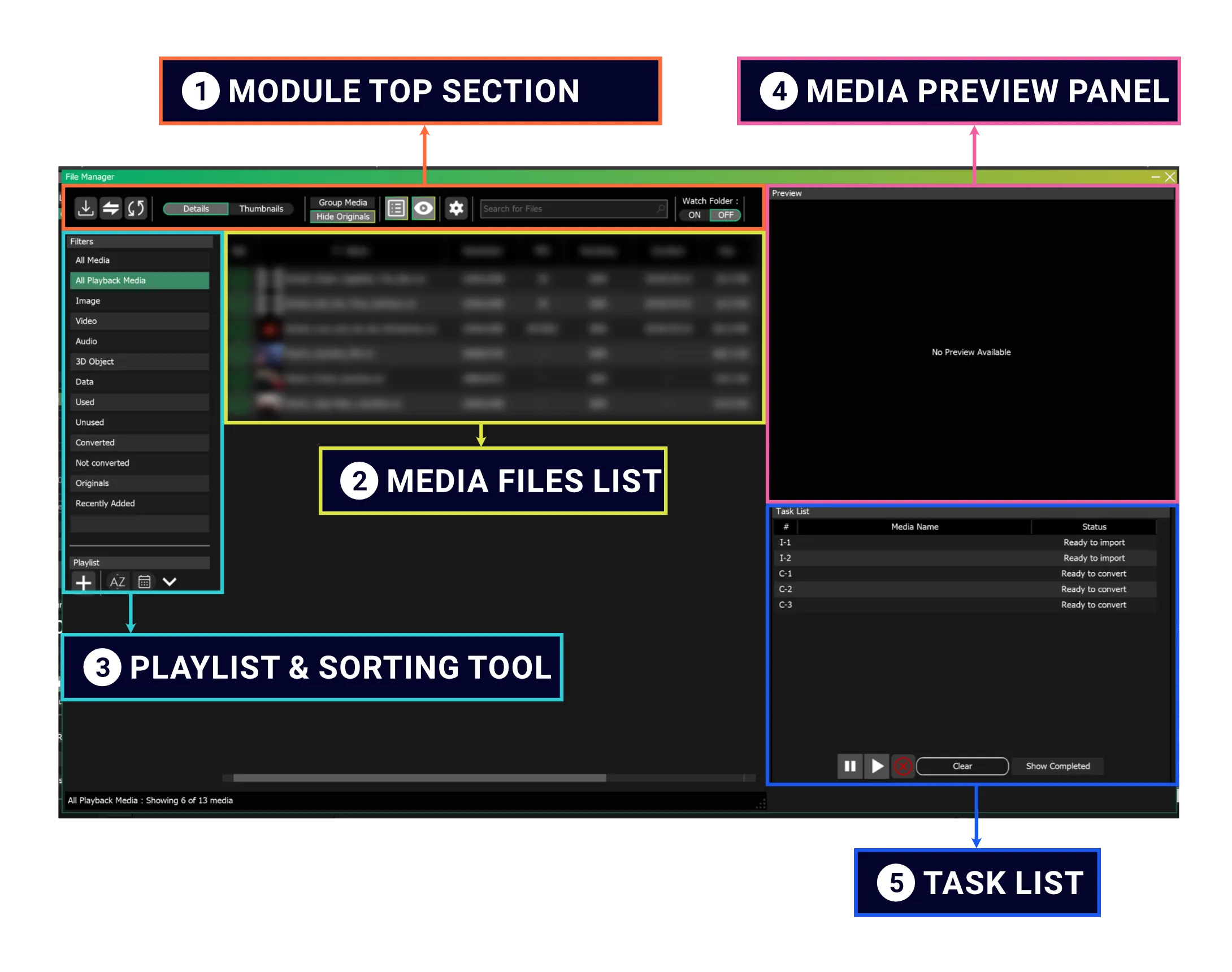
Task: Select the Data filter
Action: [x=140, y=383]
